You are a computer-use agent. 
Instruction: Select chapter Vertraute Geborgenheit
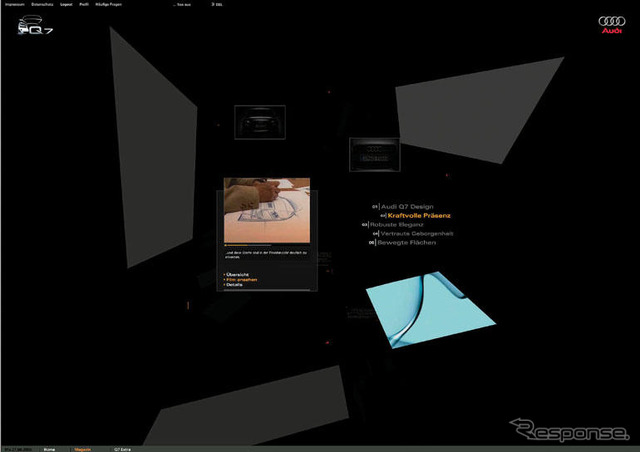point(413,234)
